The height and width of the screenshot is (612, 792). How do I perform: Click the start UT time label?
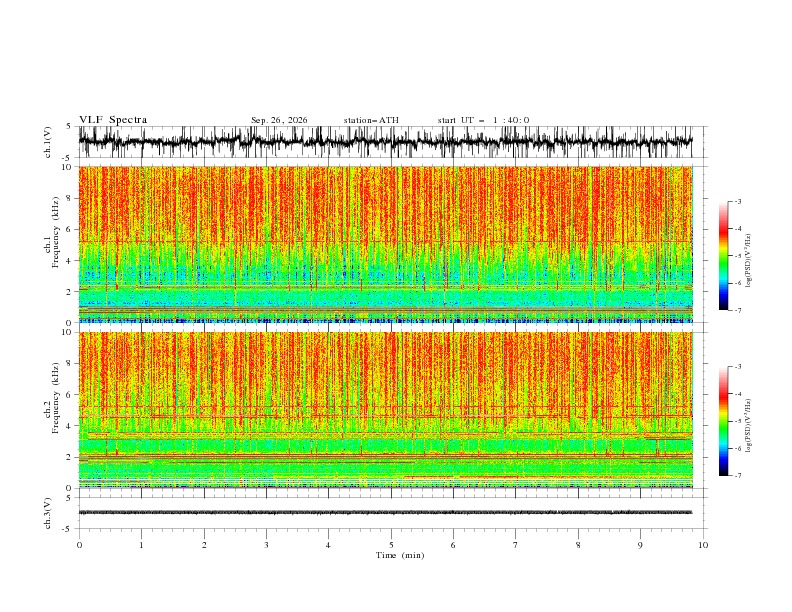tap(483, 120)
